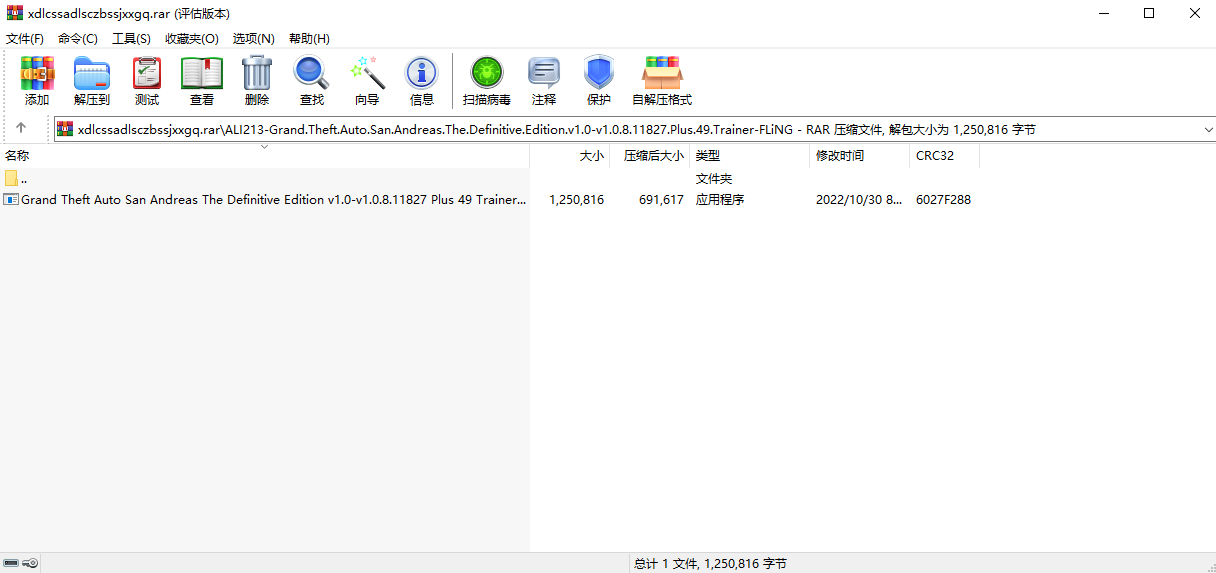Run the Test (测试) archive tool
The image size is (1216, 573).
click(x=147, y=81)
